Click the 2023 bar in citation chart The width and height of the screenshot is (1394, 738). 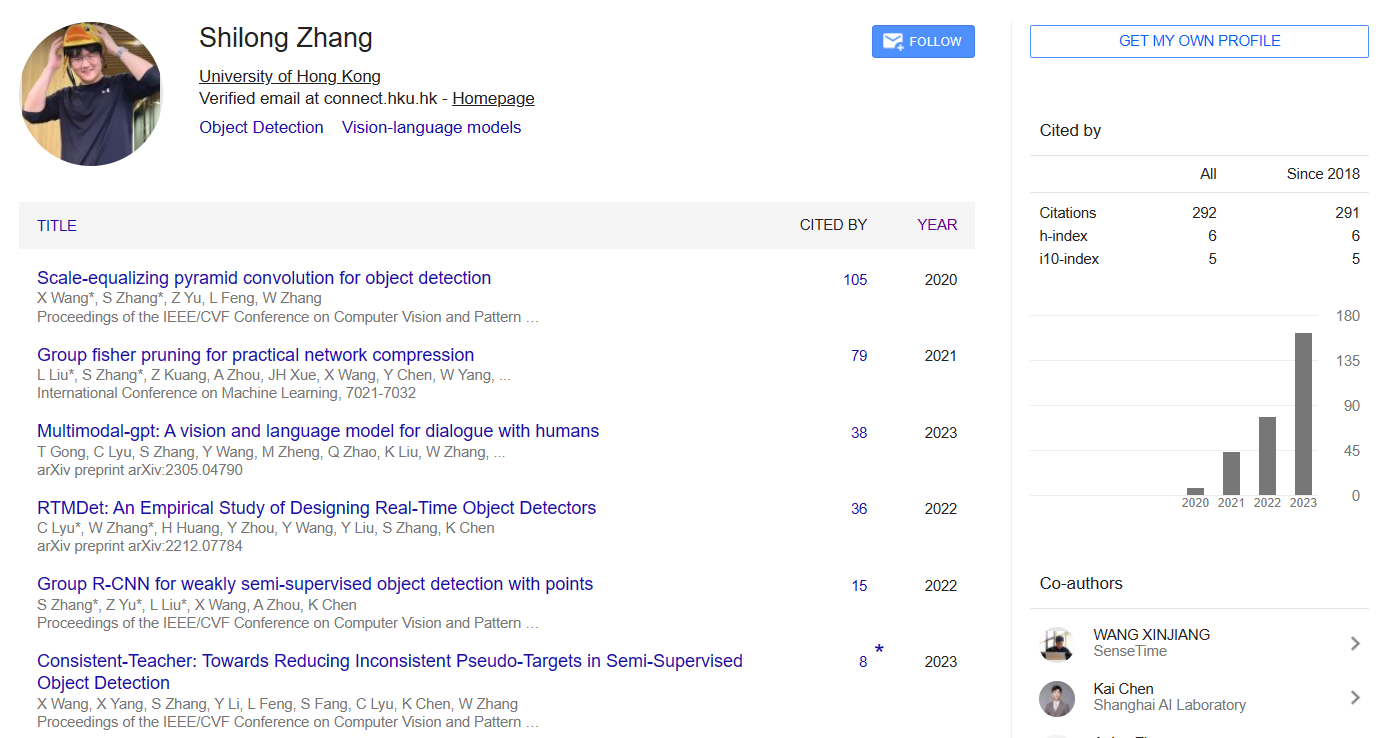tap(1303, 414)
